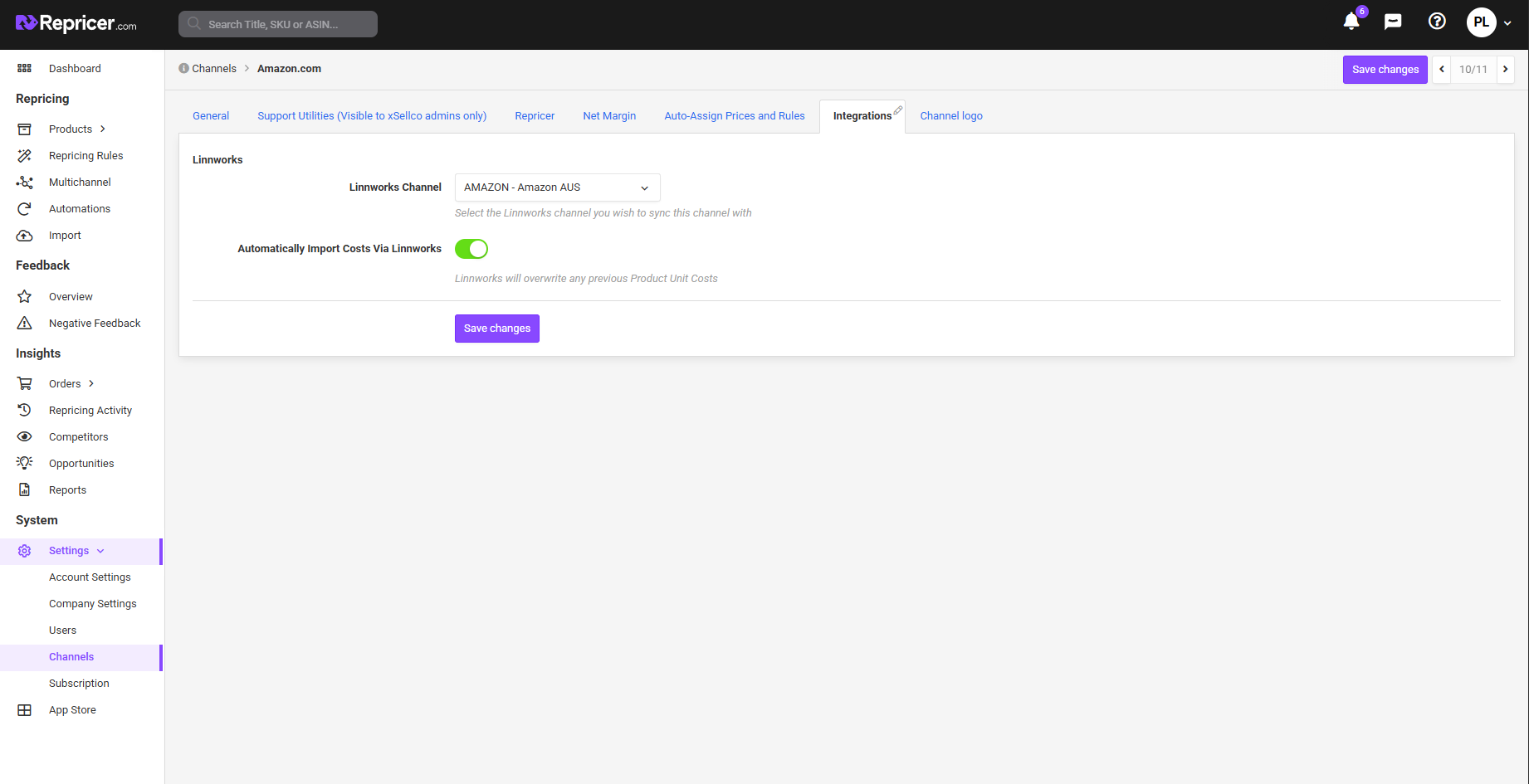Select the Integrations tab
The width and height of the screenshot is (1529, 784).
pyautogui.click(x=862, y=116)
